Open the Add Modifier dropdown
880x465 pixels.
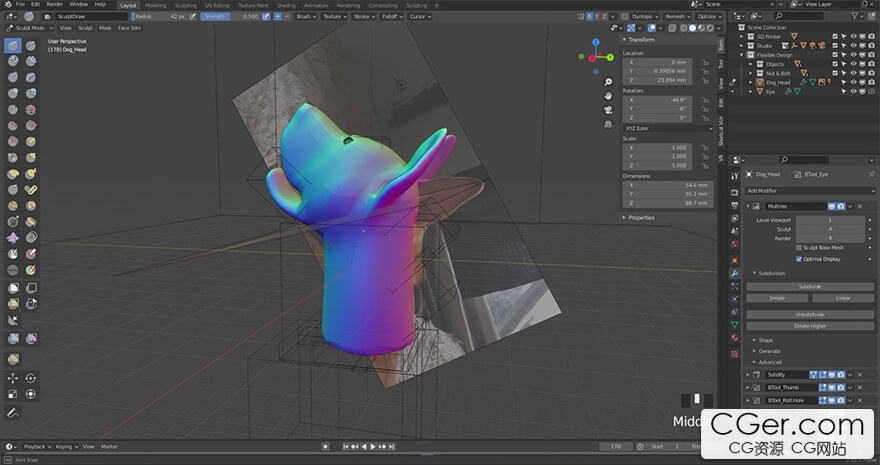point(810,190)
